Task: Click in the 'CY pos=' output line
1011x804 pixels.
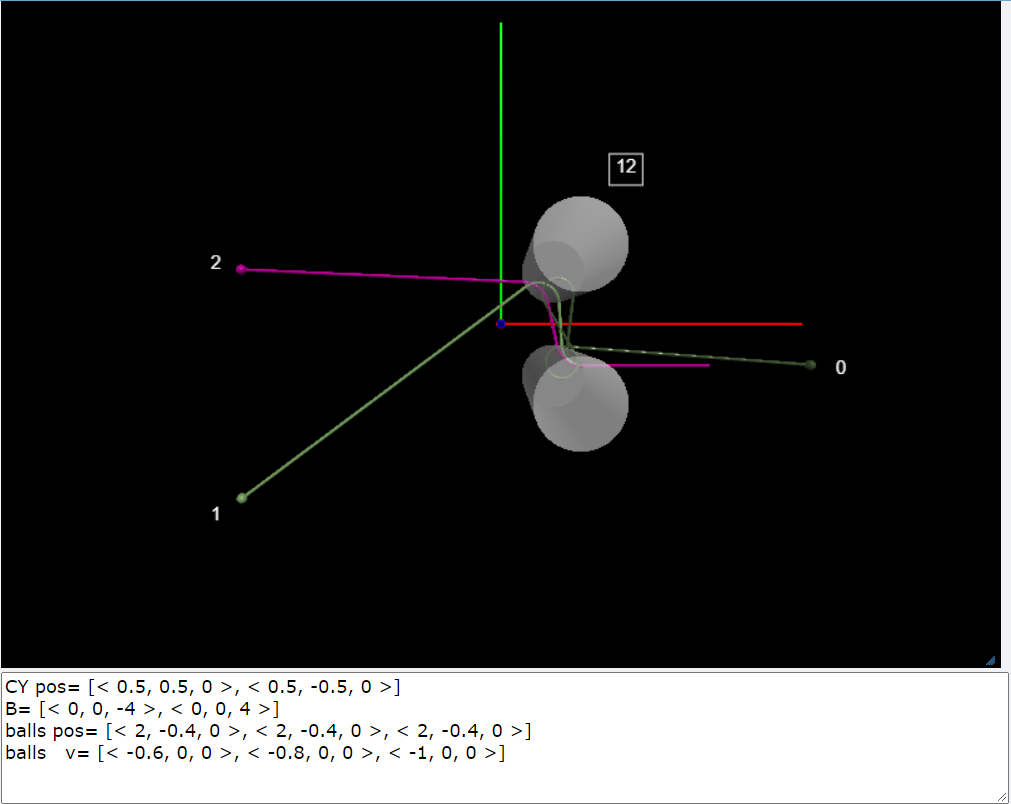Action: 200,687
